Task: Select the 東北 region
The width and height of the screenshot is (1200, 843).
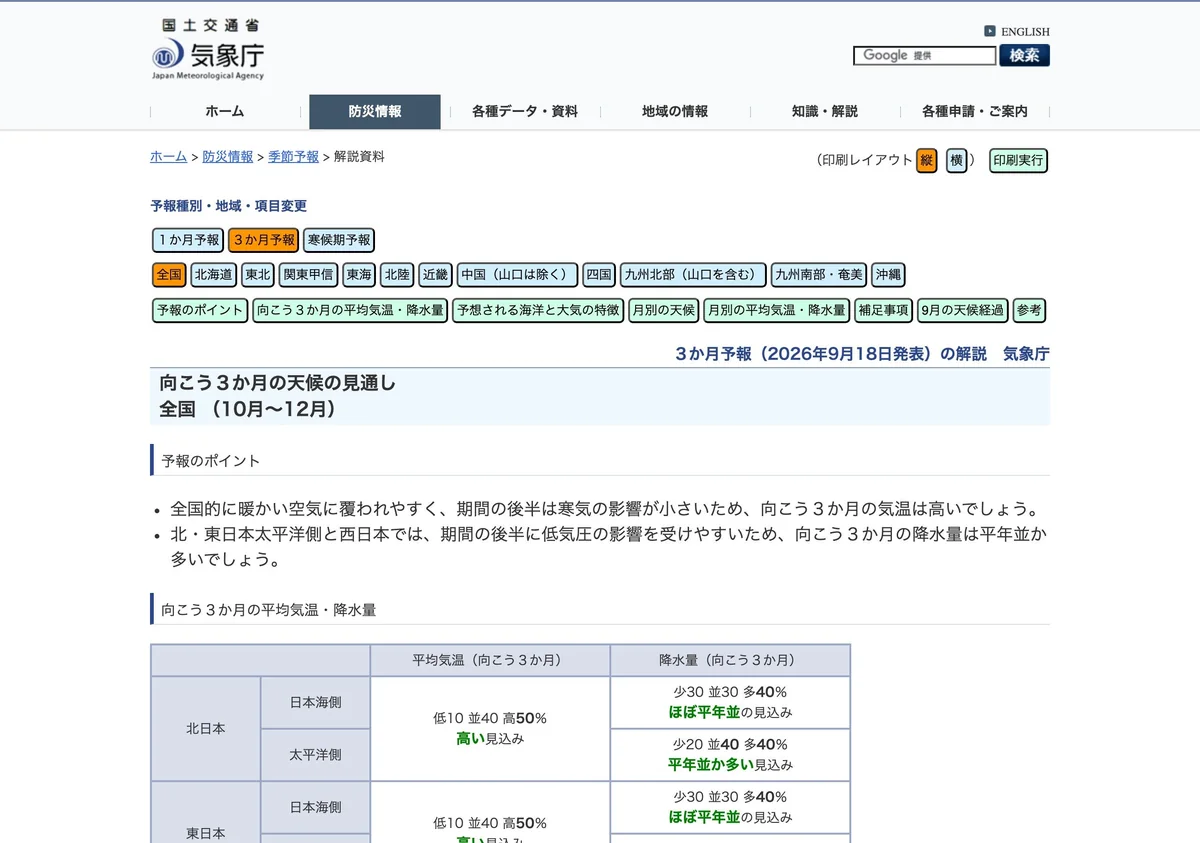Action: pos(258,275)
